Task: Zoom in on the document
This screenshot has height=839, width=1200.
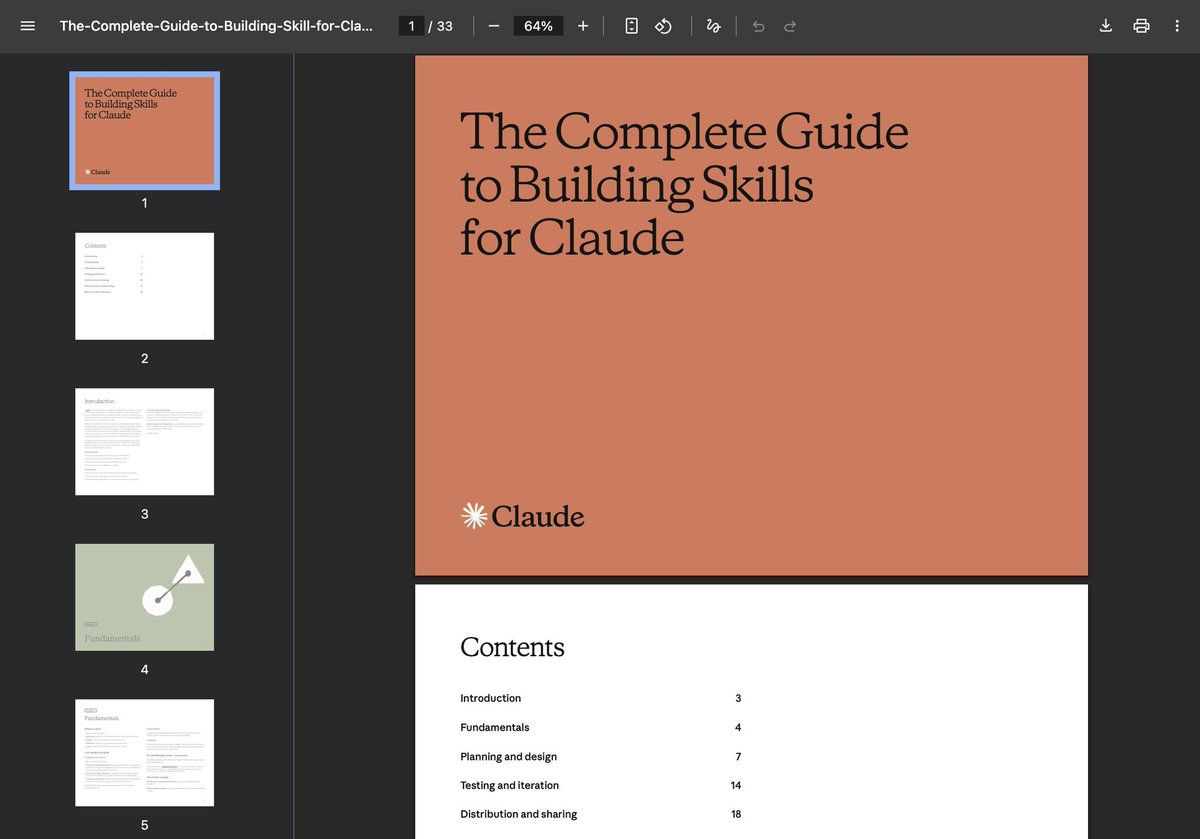Action: 583,26
